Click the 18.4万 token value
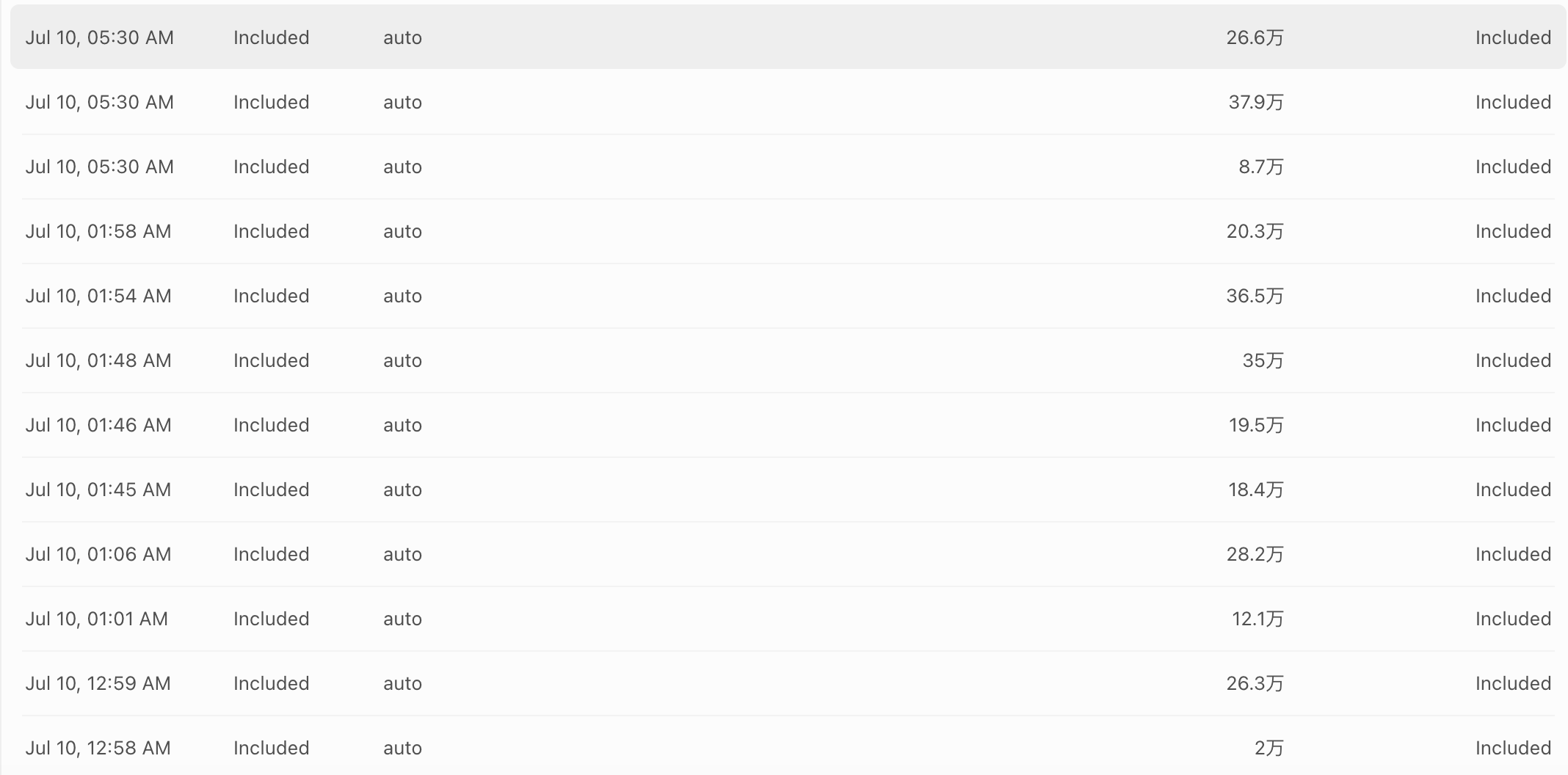Image resolution: width=1568 pixels, height=775 pixels. 1256,490
